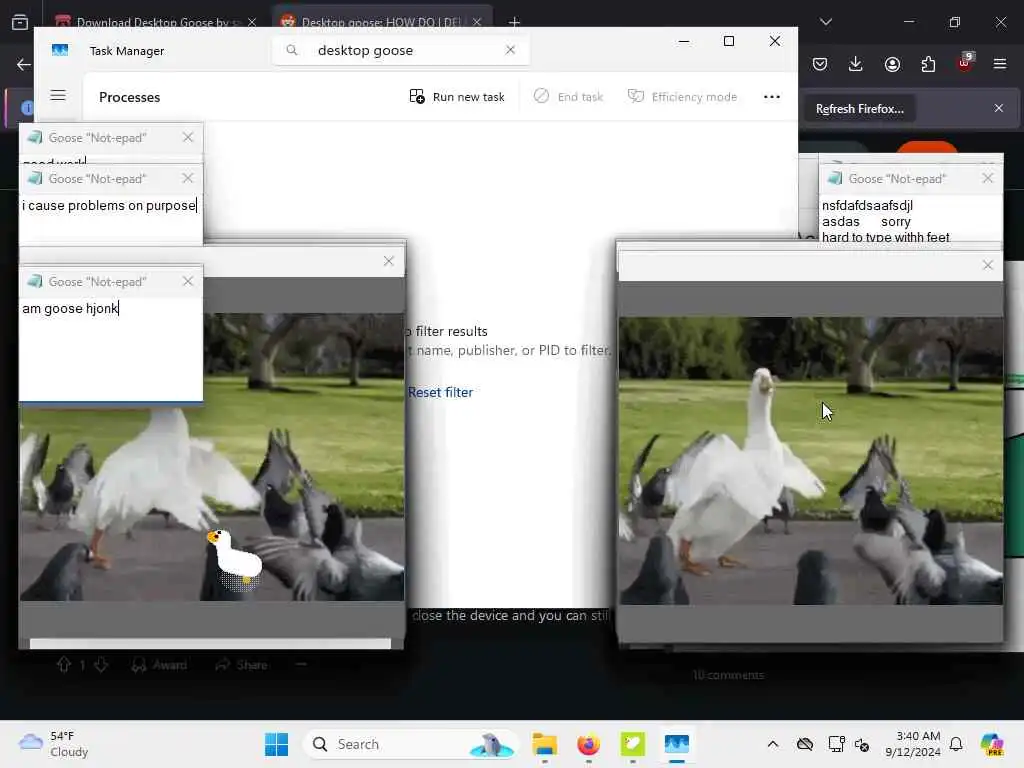The height and width of the screenshot is (768, 1024).
Task: Click the network display tray icon
Action: (x=837, y=744)
